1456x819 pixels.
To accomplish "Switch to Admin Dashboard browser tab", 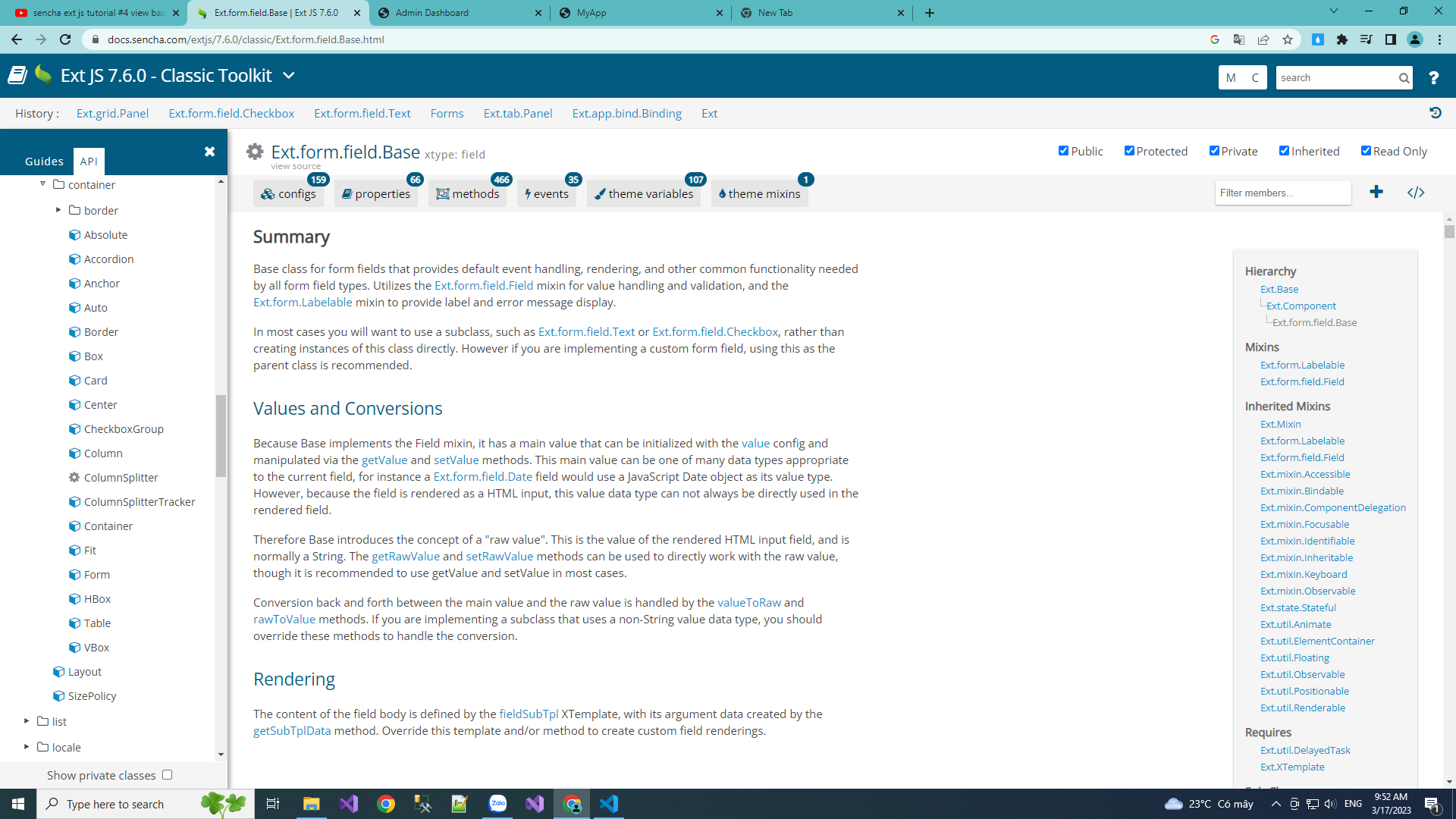I will 460,13.
